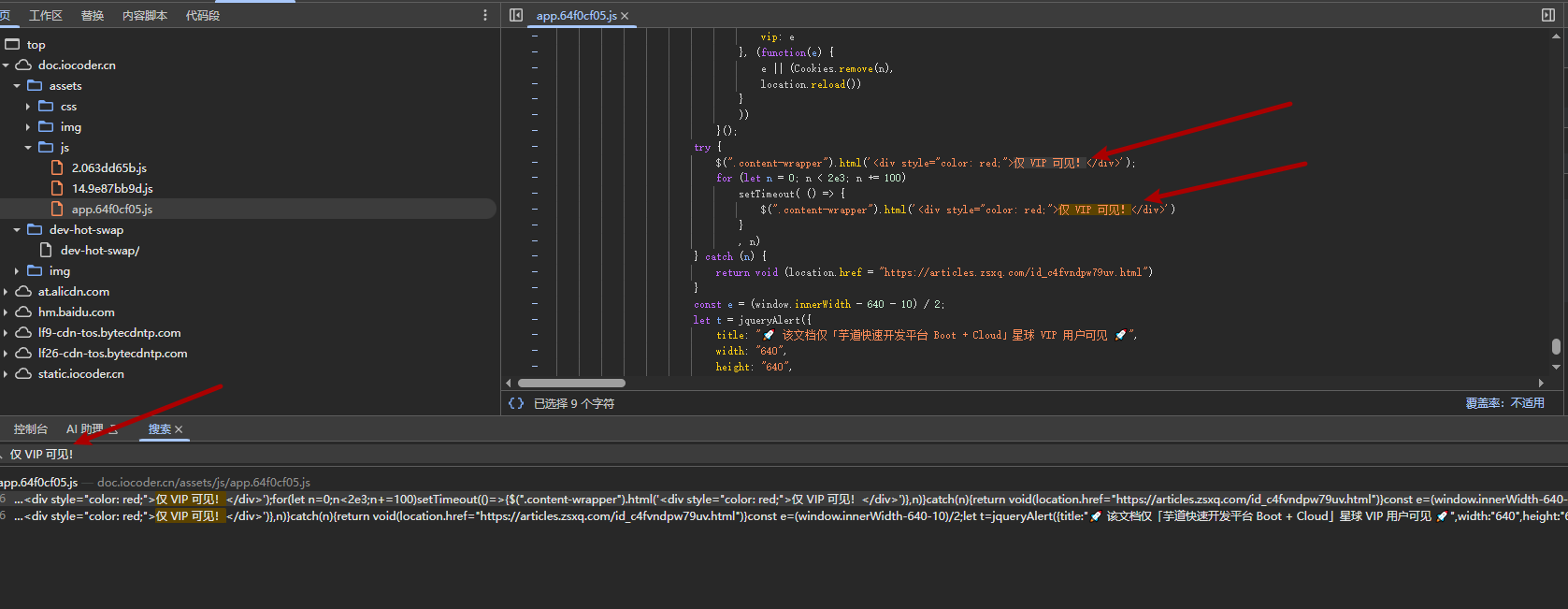Select the 2.063dd65b.js file

108,168
